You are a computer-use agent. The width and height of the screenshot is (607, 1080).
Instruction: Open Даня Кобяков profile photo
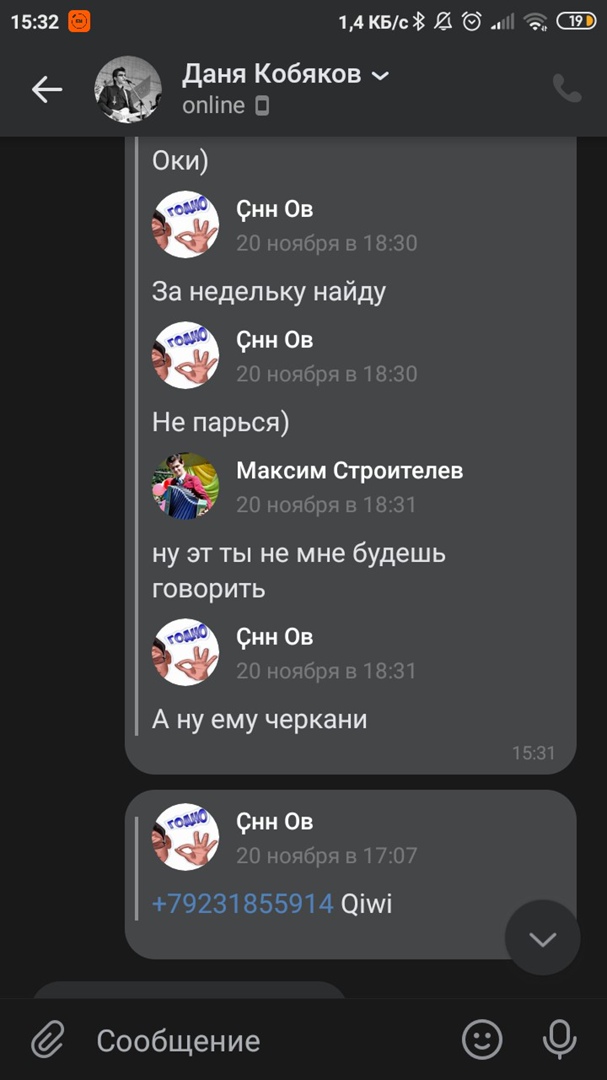tap(128, 90)
